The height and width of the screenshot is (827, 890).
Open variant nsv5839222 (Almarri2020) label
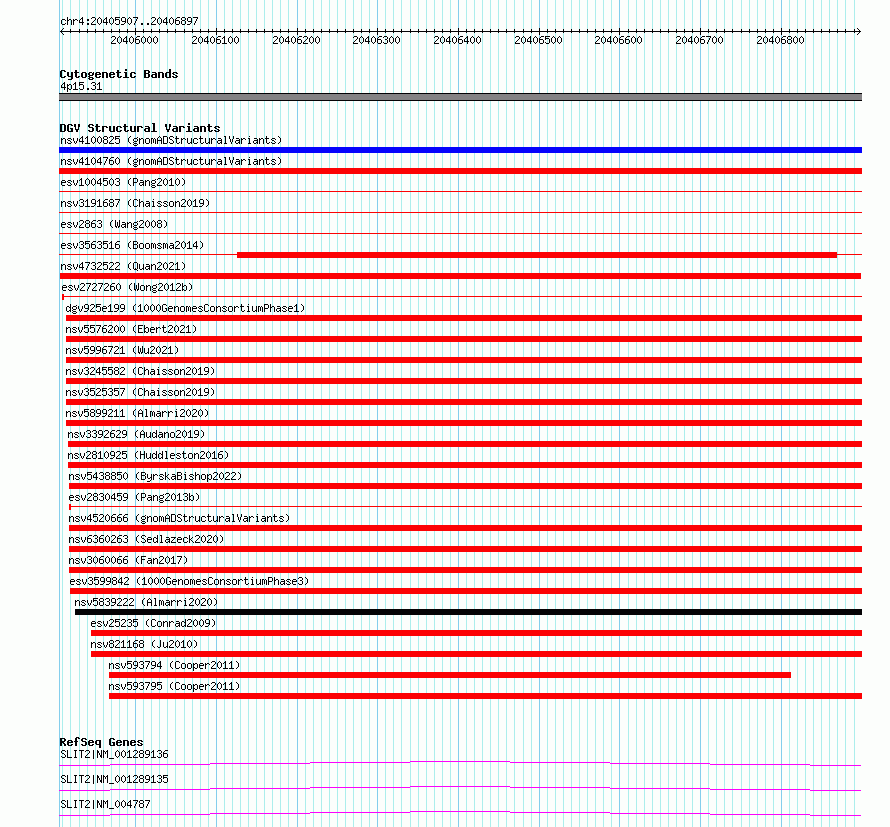pyautogui.click(x=146, y=602)
